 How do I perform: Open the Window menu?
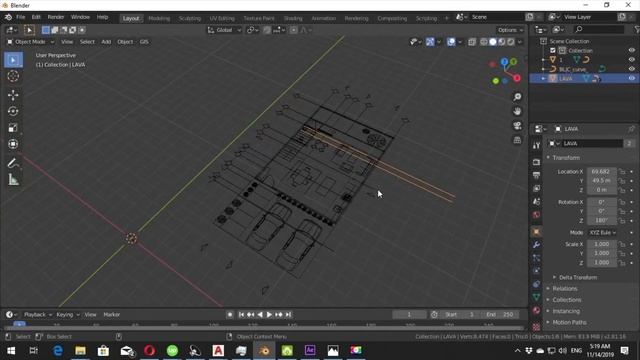80,18
